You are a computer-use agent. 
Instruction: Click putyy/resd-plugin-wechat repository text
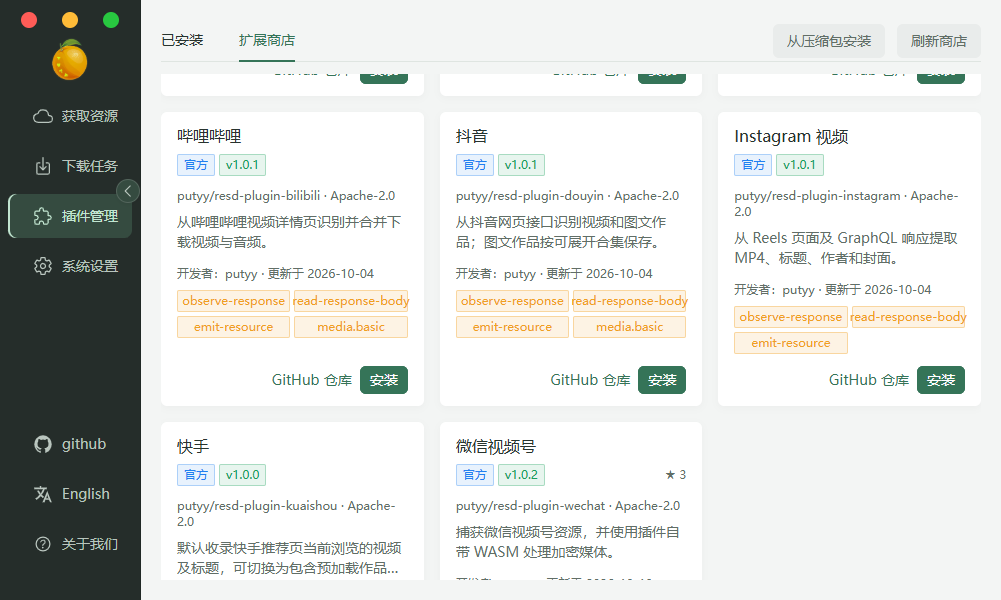pos(531,506)
